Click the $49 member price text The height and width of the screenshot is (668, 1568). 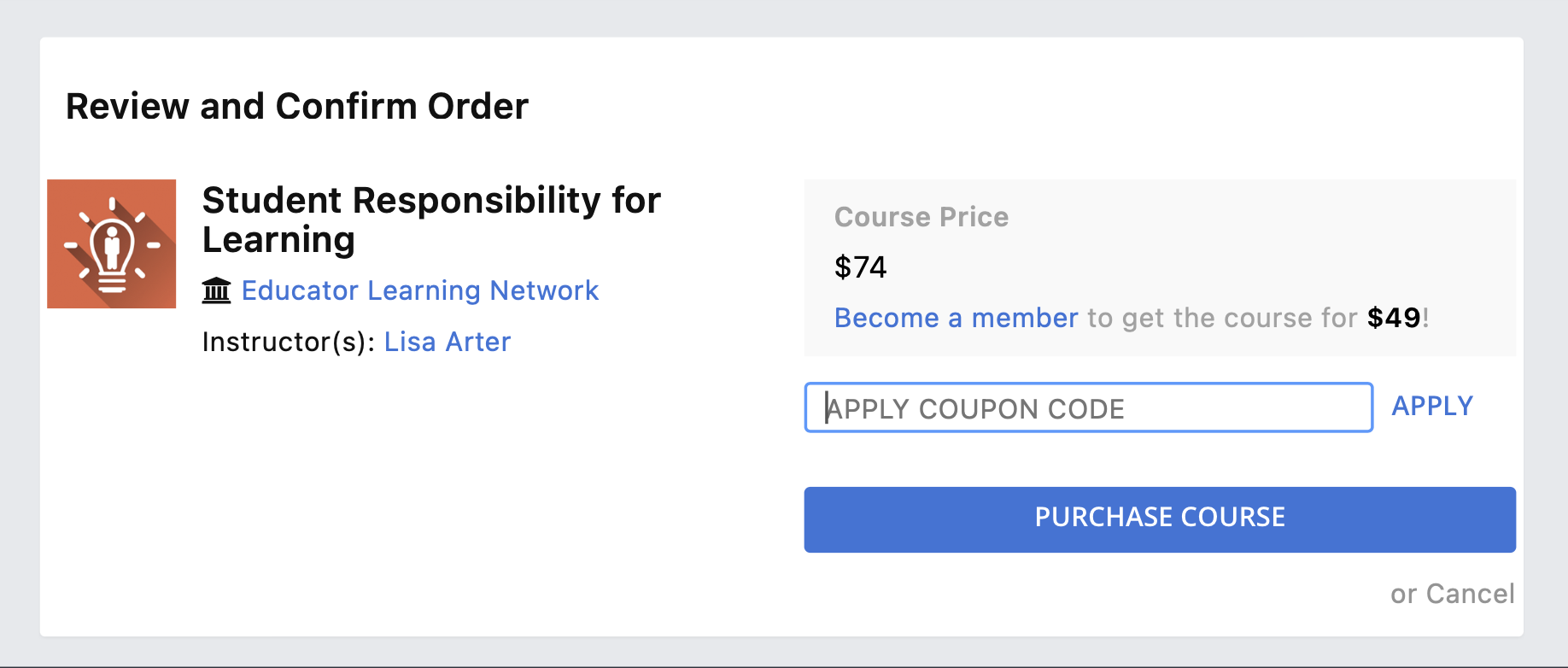point(1394,318)
